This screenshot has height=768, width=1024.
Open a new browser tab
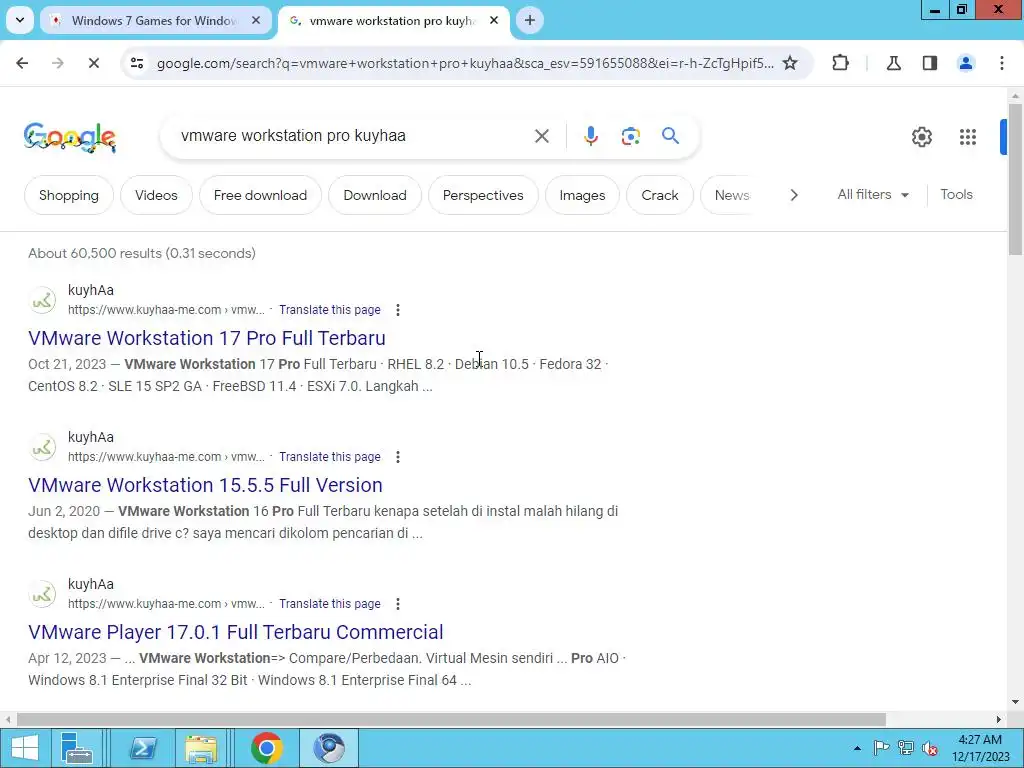pyautogui.click(x=530, y=20)
